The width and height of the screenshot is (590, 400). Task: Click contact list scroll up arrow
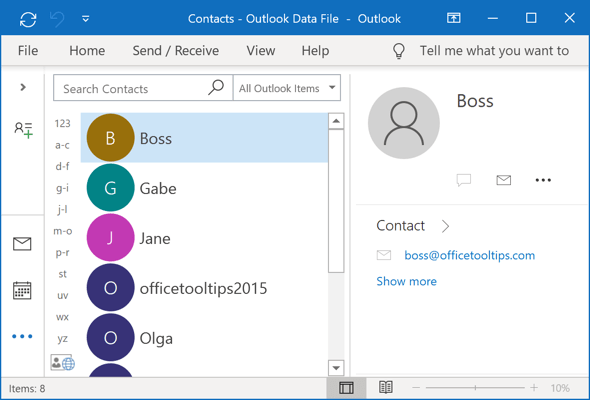tap(336, 121)
